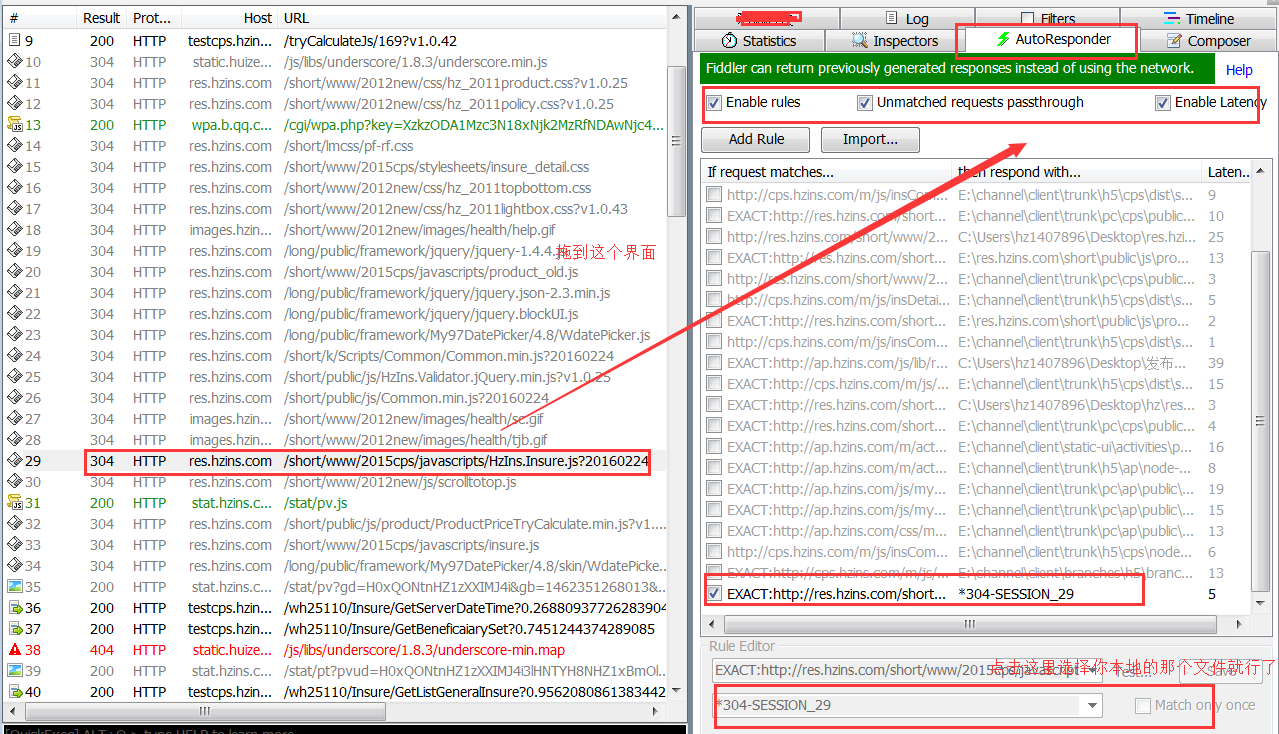The height and width of the screenshot is (734, 1279).
Task: Select the rule responding with h5\ap\node-
Action: point(976,468)
